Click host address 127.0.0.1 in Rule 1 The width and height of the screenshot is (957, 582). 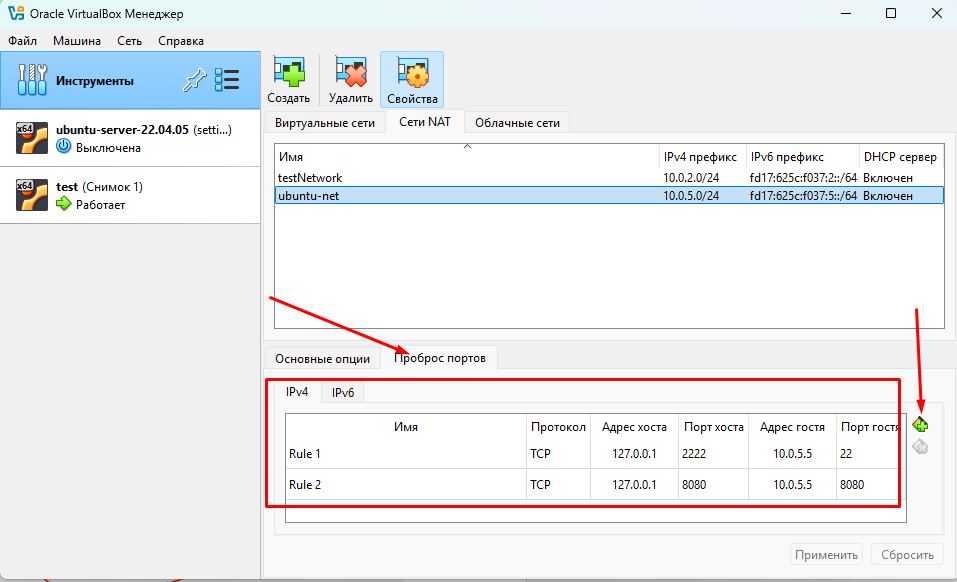point(634,454)
